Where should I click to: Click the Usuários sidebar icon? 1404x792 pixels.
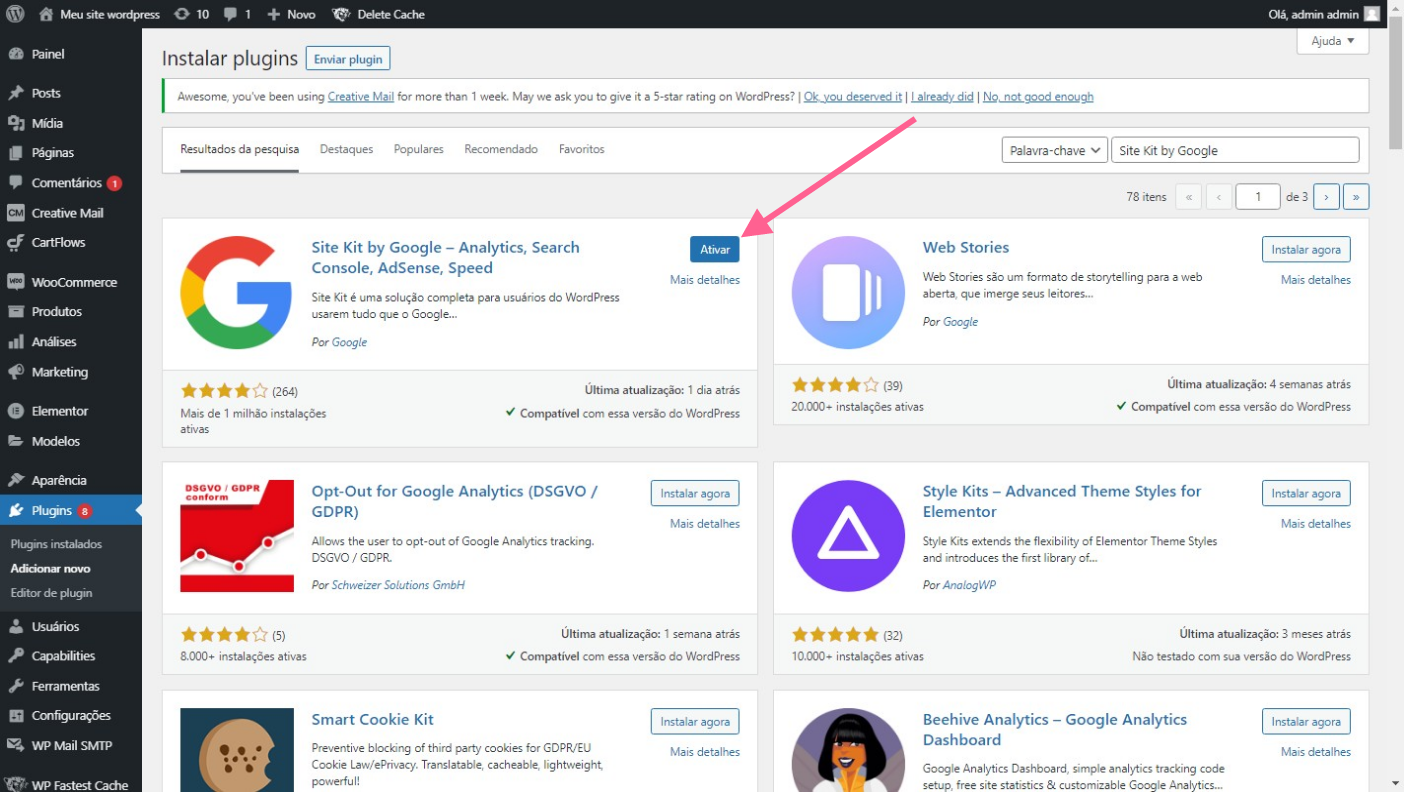(x=15, y=627)
